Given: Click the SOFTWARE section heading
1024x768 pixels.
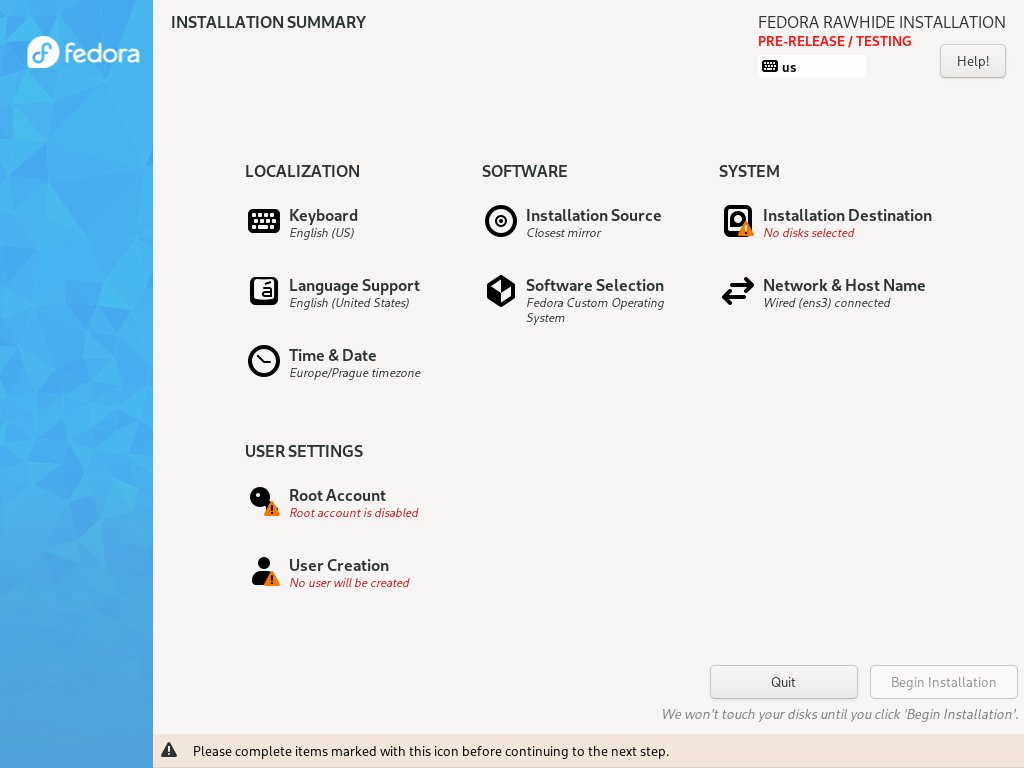Looking at the screenshot, I should tap(524, 171).
